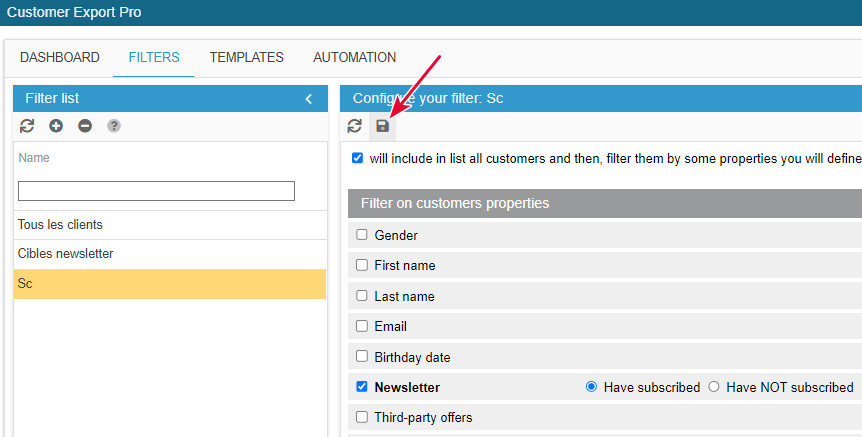Screen dimensions: 862x437
Task: Reload the filter configuration panel
Action: click(354, 126)
